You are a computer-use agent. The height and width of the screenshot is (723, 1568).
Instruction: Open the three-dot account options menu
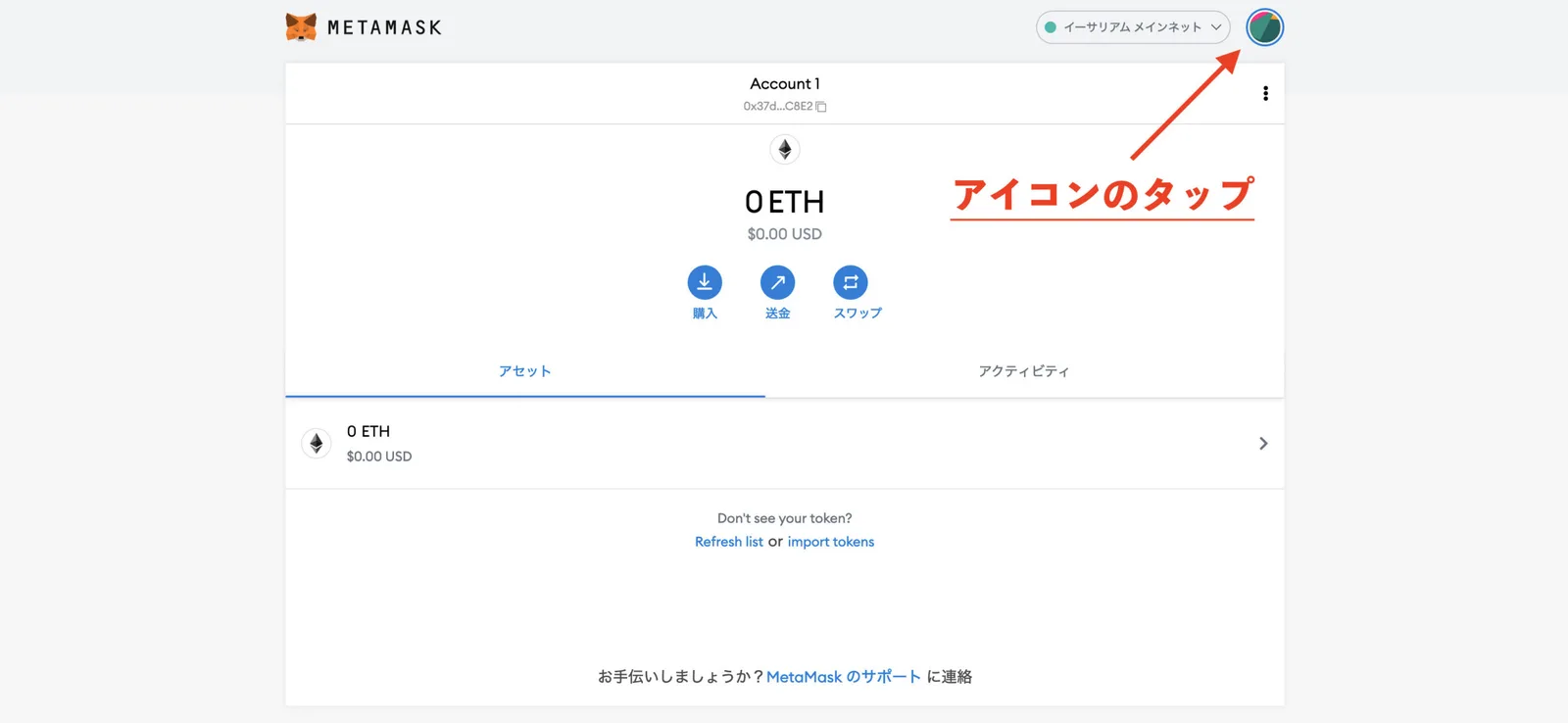[x=1265, y=93]
